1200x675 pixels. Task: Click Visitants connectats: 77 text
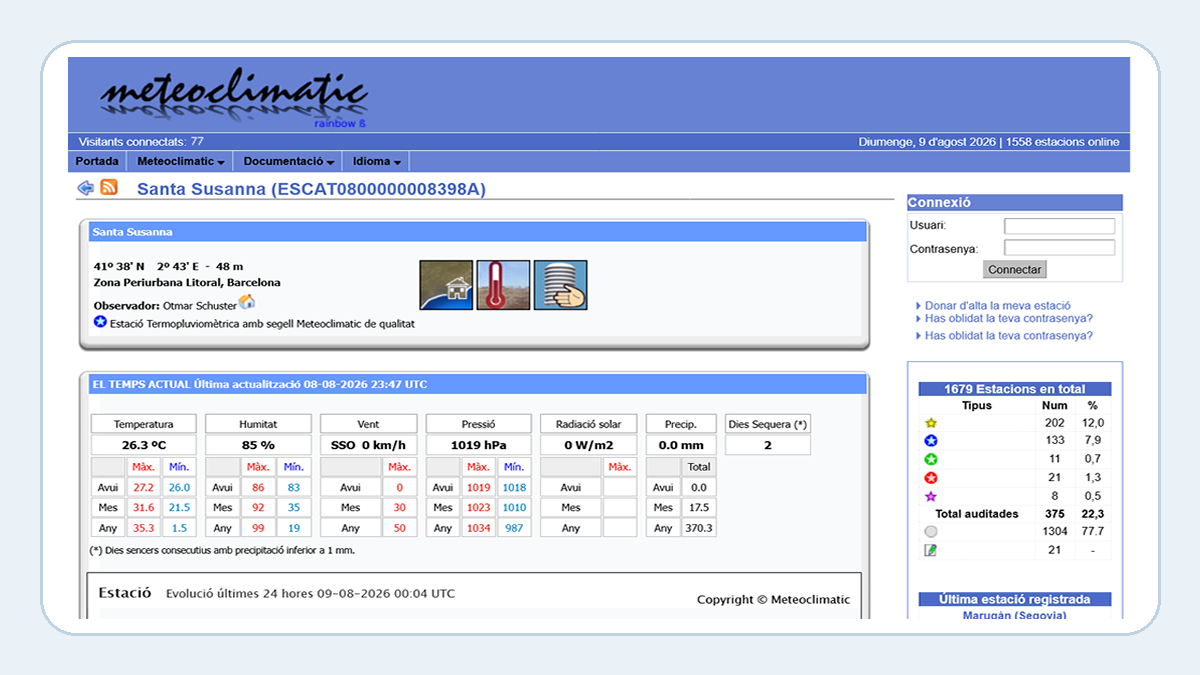[141, 142]
